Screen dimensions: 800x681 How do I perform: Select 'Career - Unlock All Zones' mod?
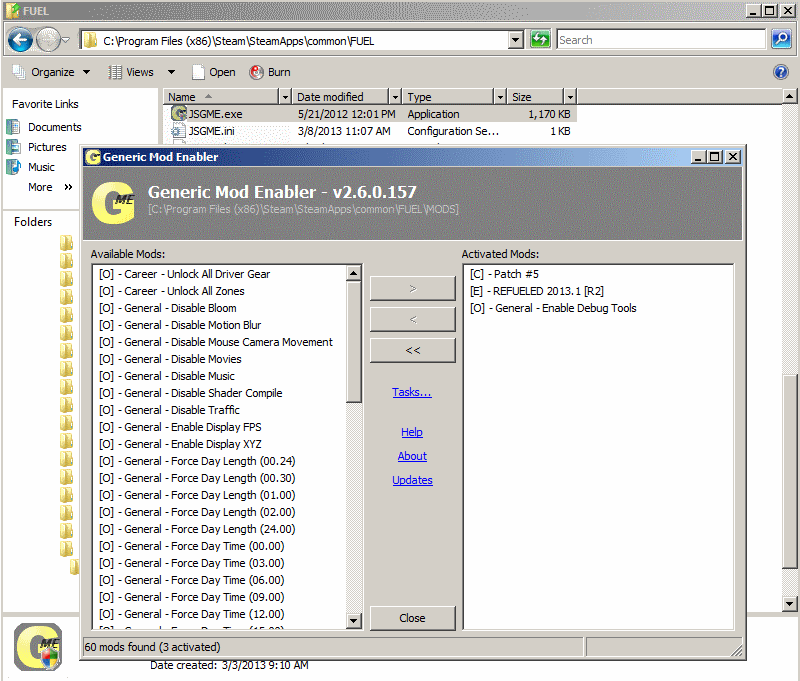coord(171,291)
